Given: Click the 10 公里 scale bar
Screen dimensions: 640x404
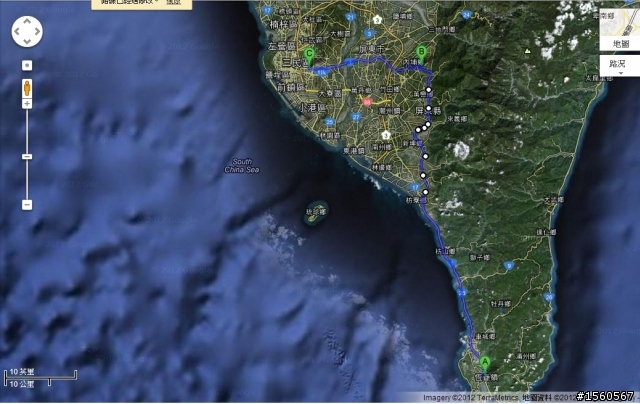Looking at the screenshot, I should 27,384.
